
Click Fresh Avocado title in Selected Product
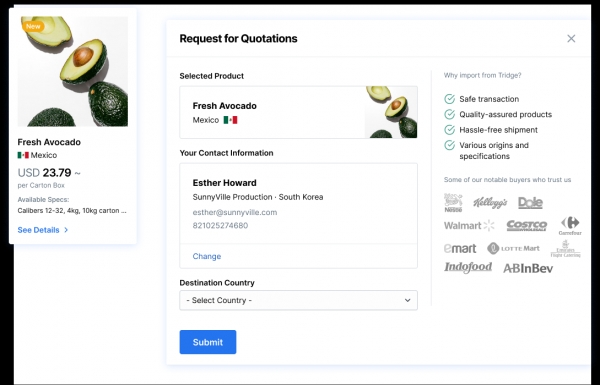point(224,106)
